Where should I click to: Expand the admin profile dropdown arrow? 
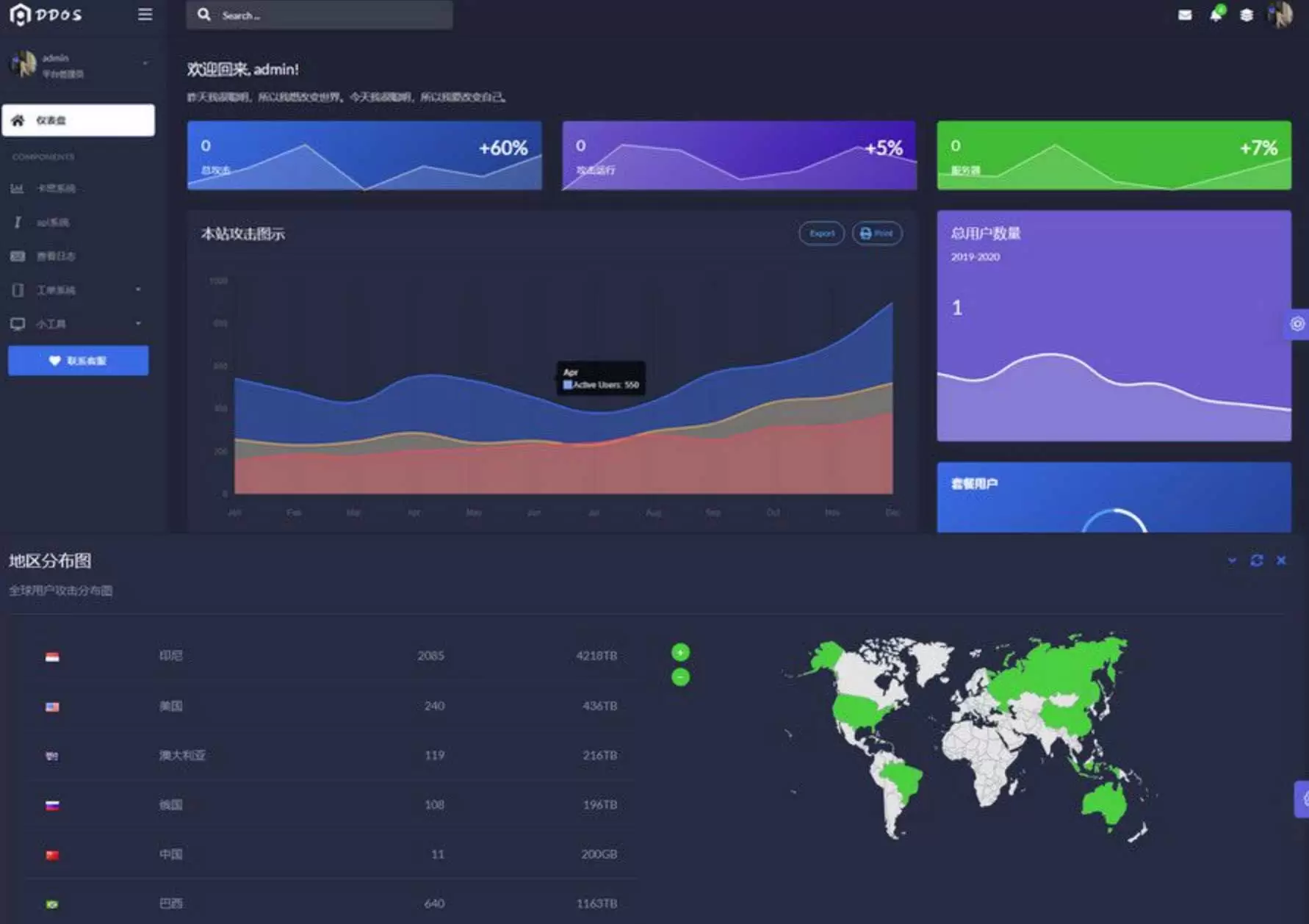pos(145,64)
